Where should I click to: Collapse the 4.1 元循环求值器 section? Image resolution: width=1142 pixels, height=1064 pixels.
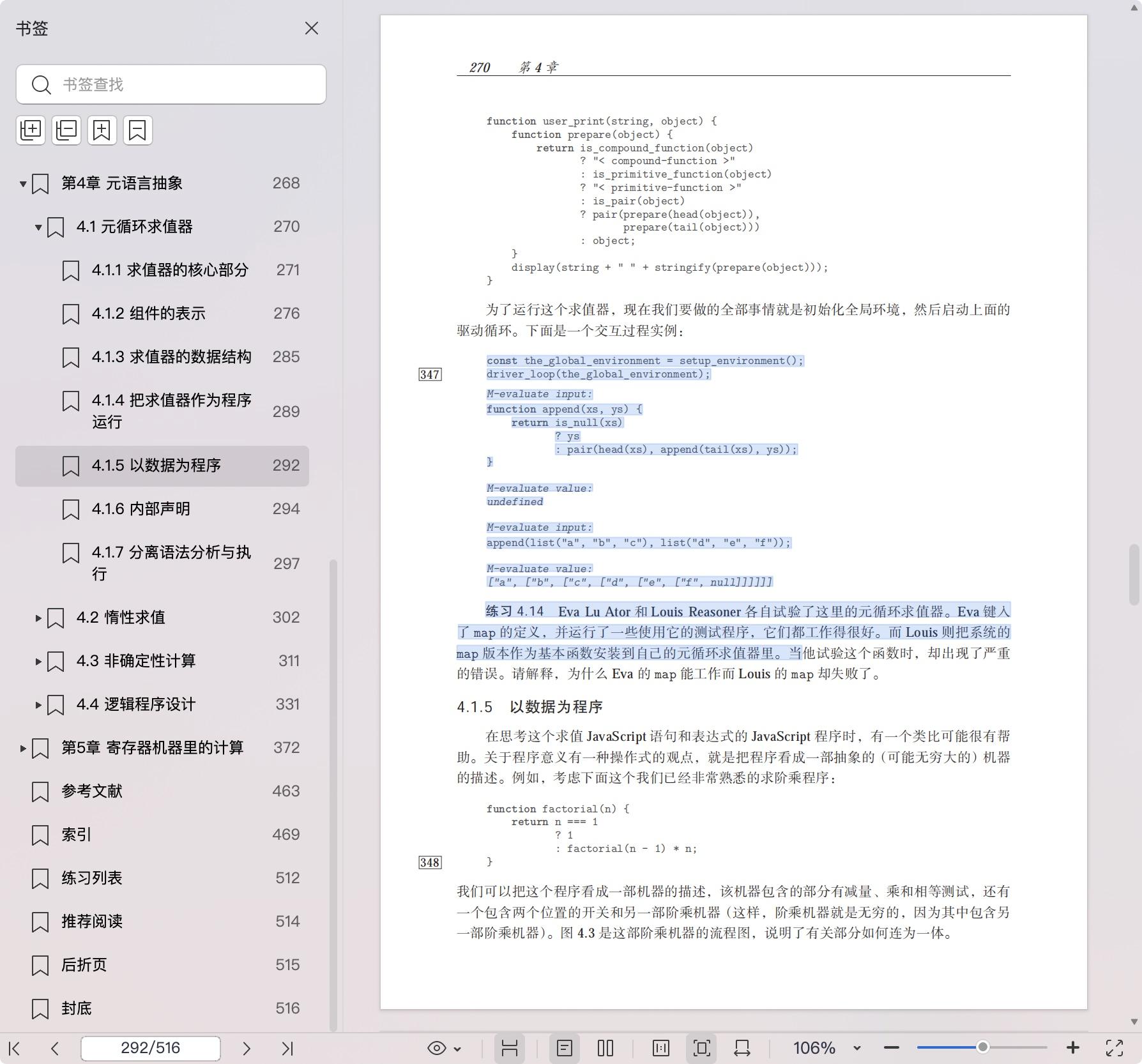tap(38, 227)
